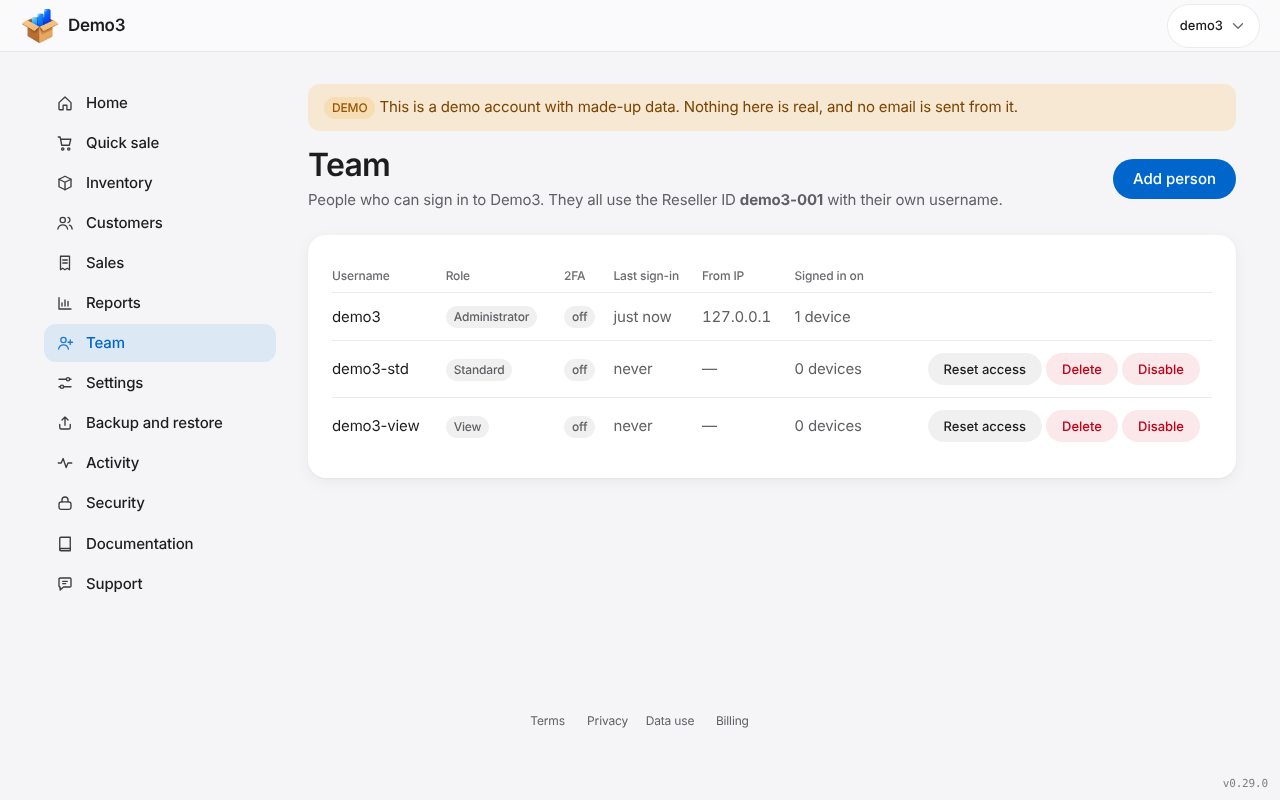Delete the demo3-std user

[1082, 369]
